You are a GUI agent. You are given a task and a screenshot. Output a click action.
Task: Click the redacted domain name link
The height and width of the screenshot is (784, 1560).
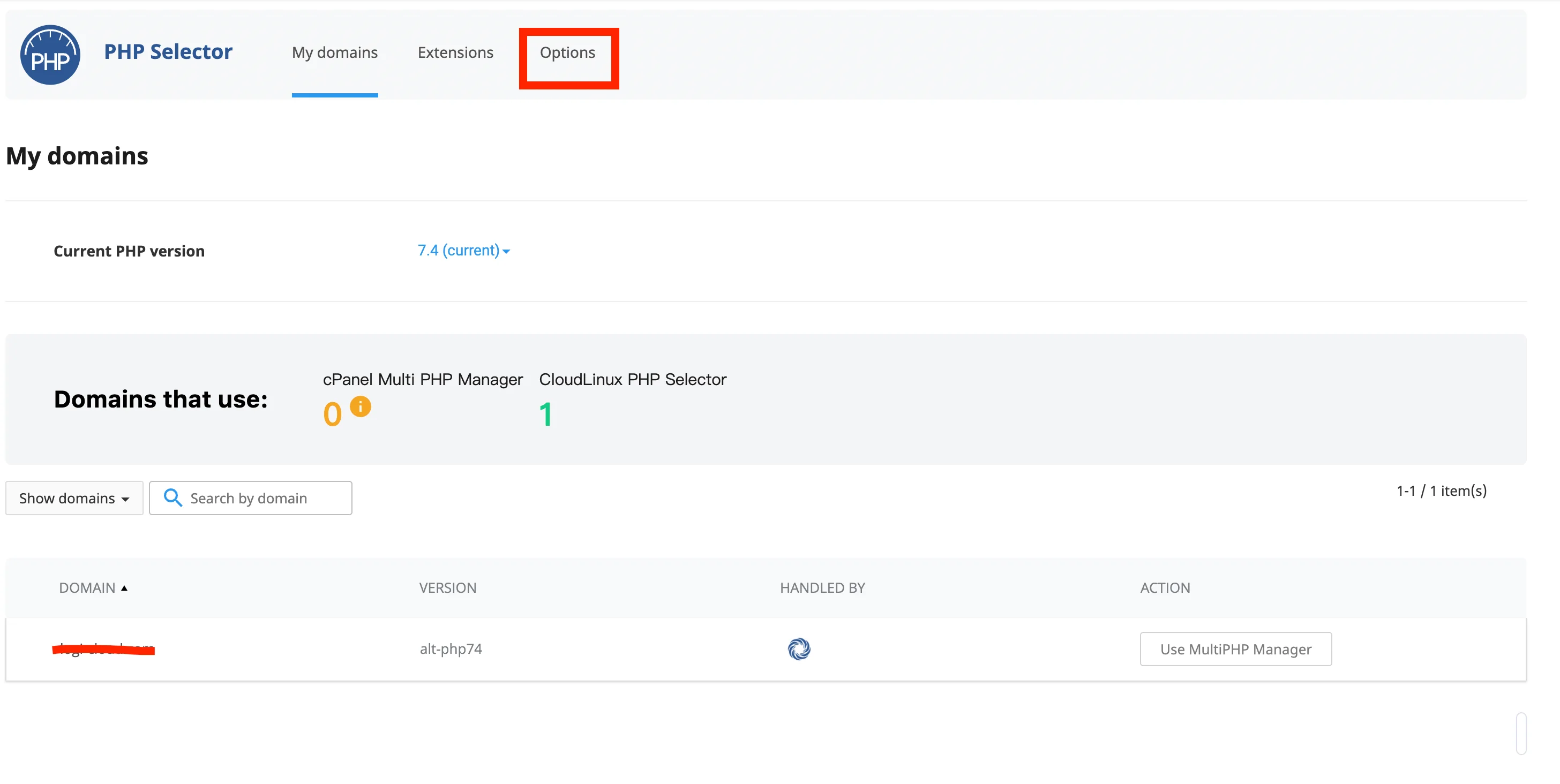pyautogui.click(x=103, y=649)
